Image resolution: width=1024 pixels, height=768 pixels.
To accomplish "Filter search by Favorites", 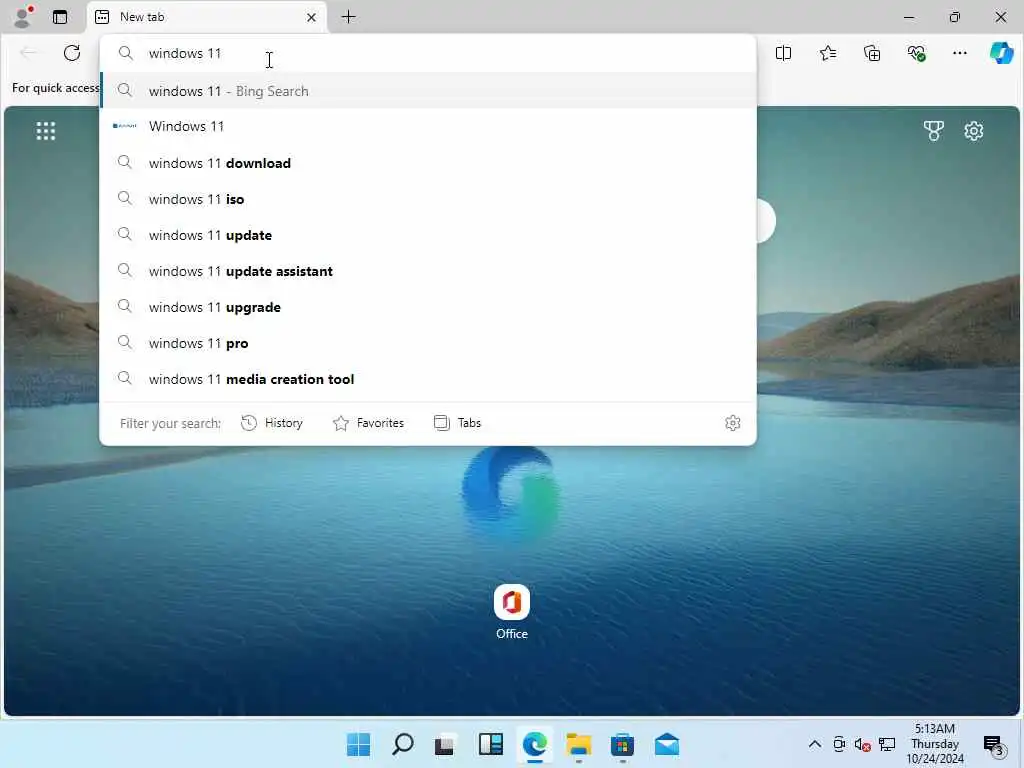I will click(x=368, y=423).
